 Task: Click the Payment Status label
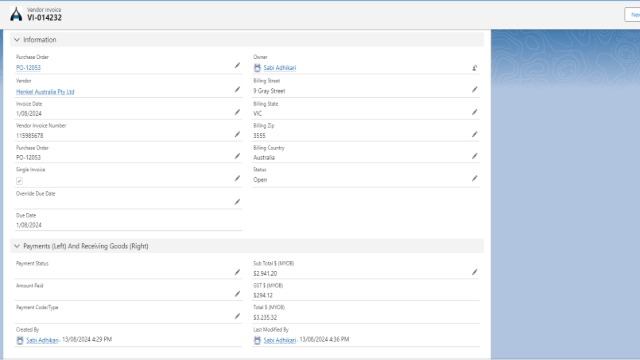32,263
